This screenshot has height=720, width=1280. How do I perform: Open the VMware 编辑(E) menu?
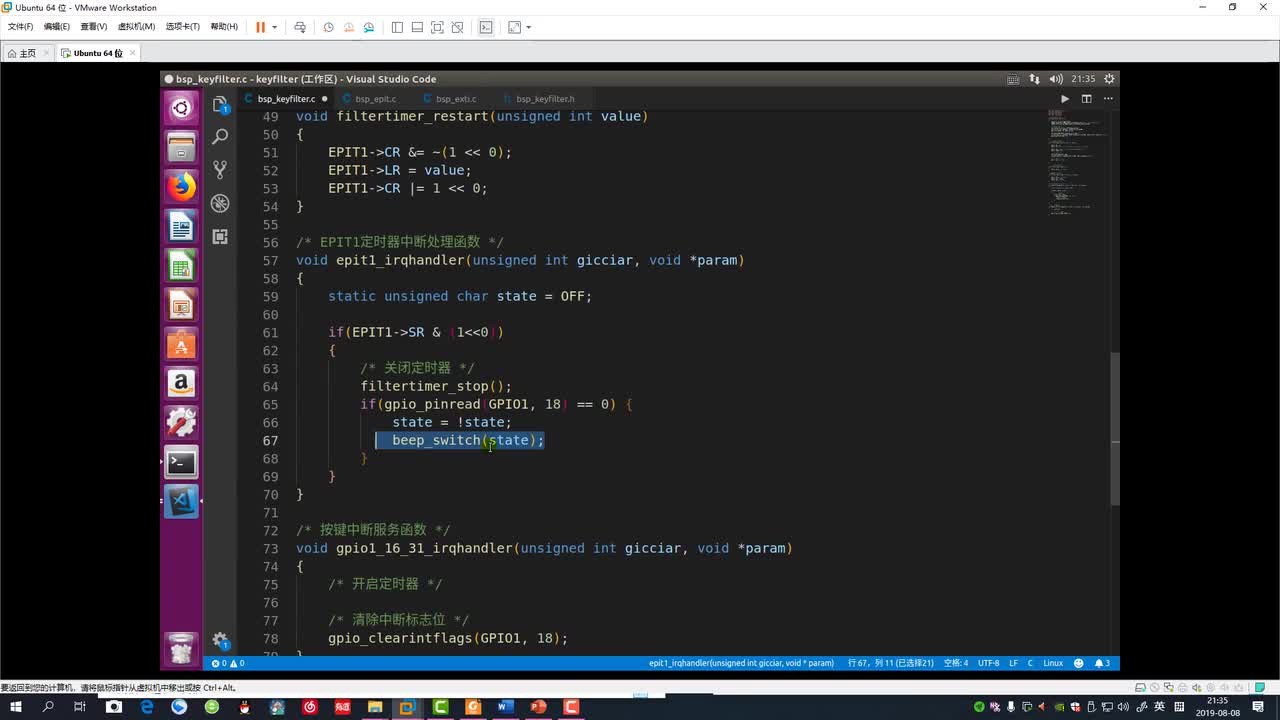coord(56,27)
